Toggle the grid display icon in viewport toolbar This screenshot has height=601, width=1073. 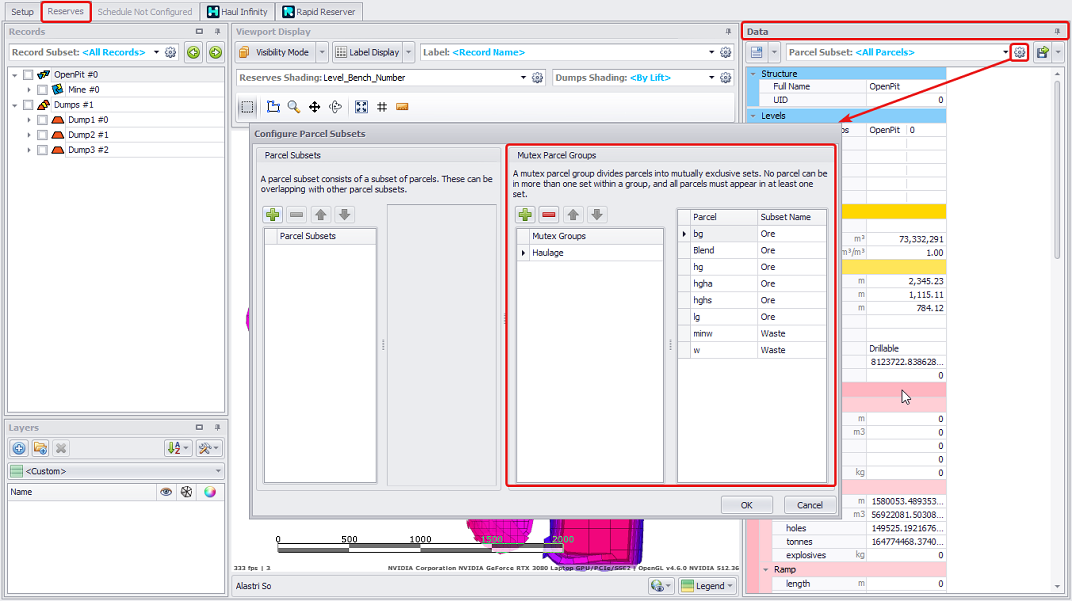[x=382, y=107]
